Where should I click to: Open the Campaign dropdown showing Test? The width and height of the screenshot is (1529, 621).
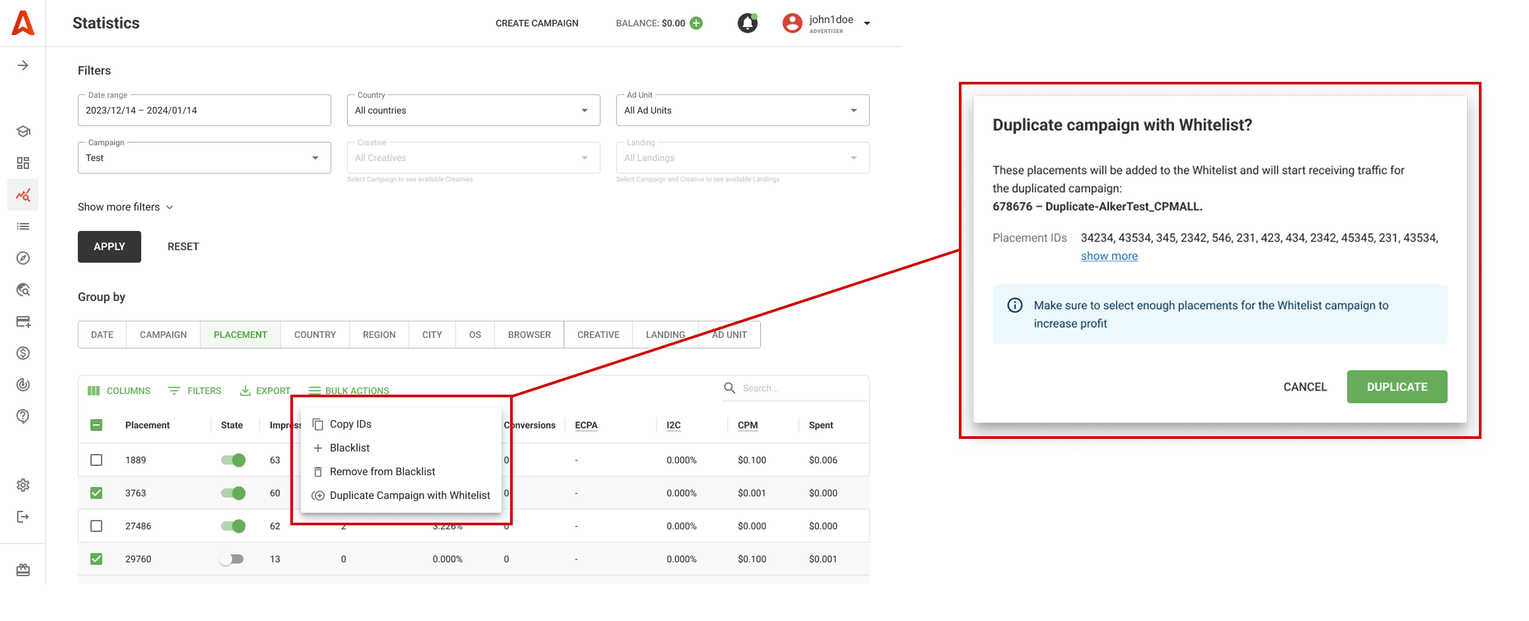(x=204, y=158)
